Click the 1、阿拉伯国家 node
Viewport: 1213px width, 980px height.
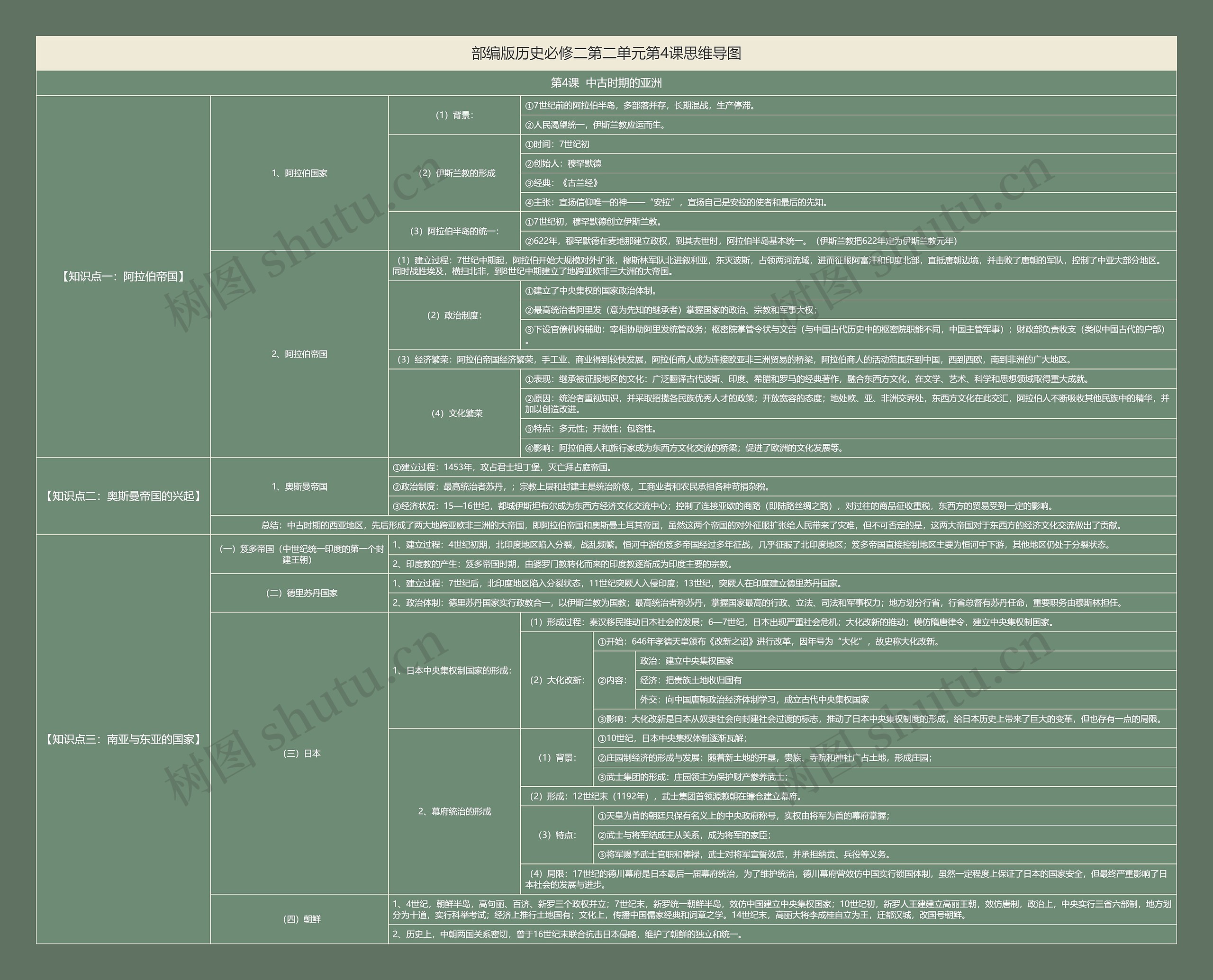[299, 173]
